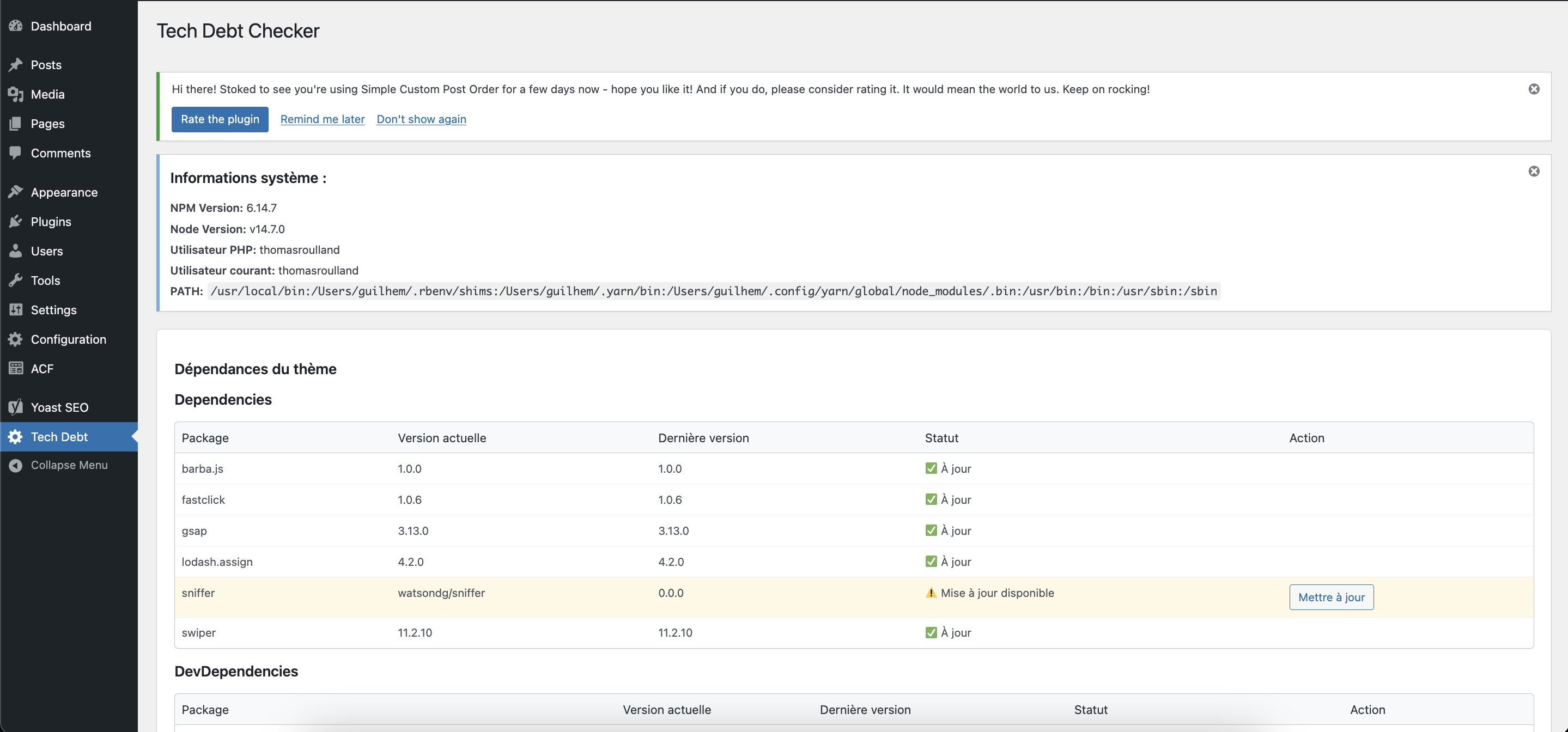Collapse the admin sidebar menu
The width and height of the screenshot is (1568, 732).
[x=69, y=466]
